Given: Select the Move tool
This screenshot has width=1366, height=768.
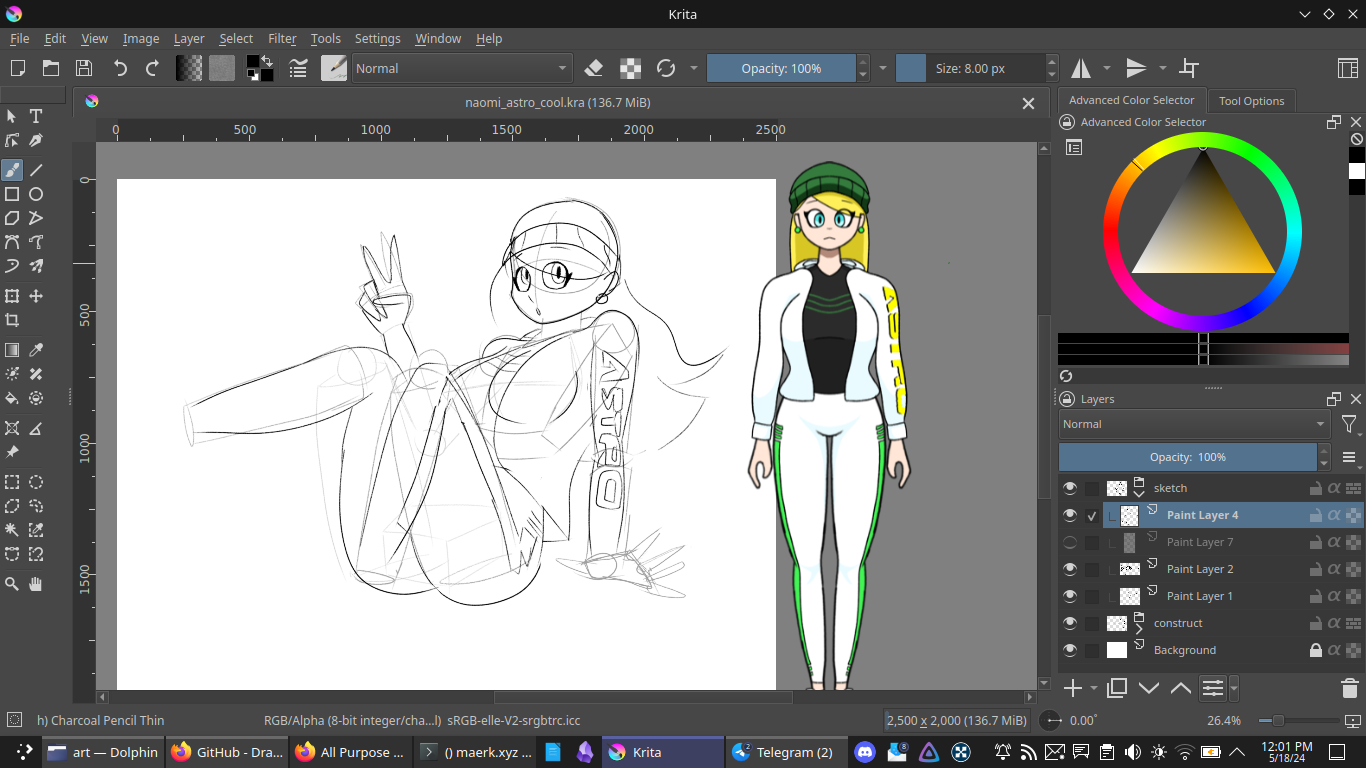Looking at the screenshot, I should [36, 296].
